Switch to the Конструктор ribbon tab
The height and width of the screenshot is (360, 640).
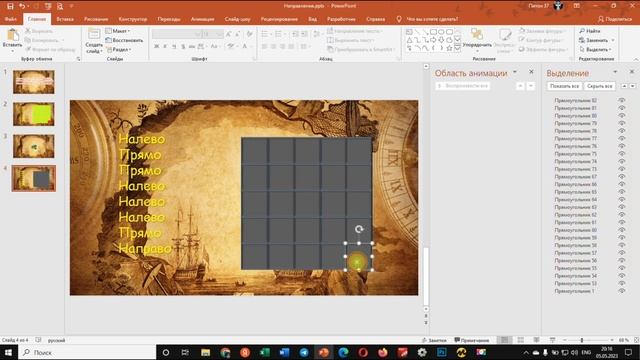[x=133, y=19]
